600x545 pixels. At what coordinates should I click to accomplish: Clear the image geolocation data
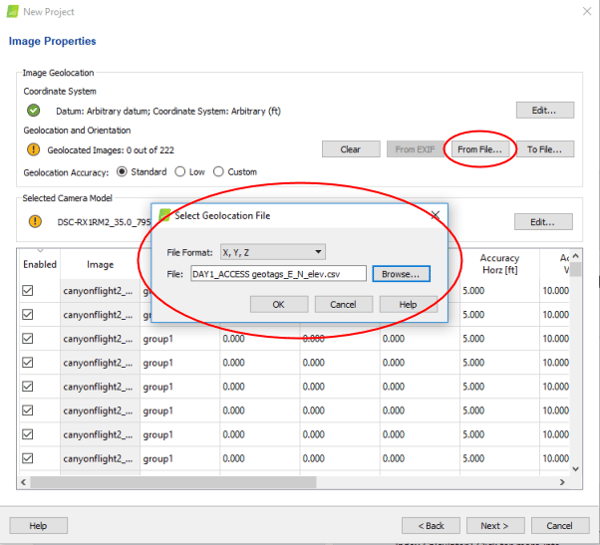tap(350, 149)
